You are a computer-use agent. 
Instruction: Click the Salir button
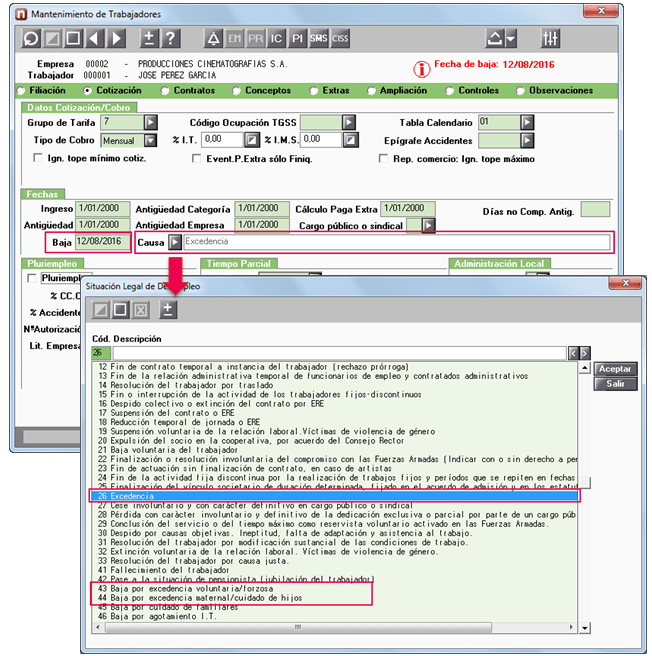615,384
